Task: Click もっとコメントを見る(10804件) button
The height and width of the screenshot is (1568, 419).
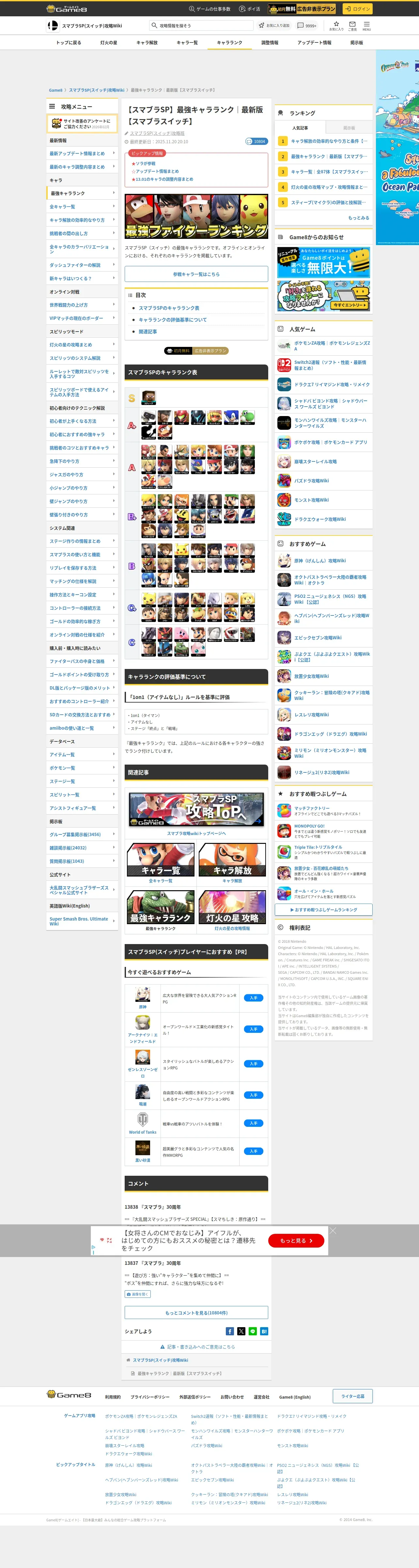Action: click(196, 1312)
